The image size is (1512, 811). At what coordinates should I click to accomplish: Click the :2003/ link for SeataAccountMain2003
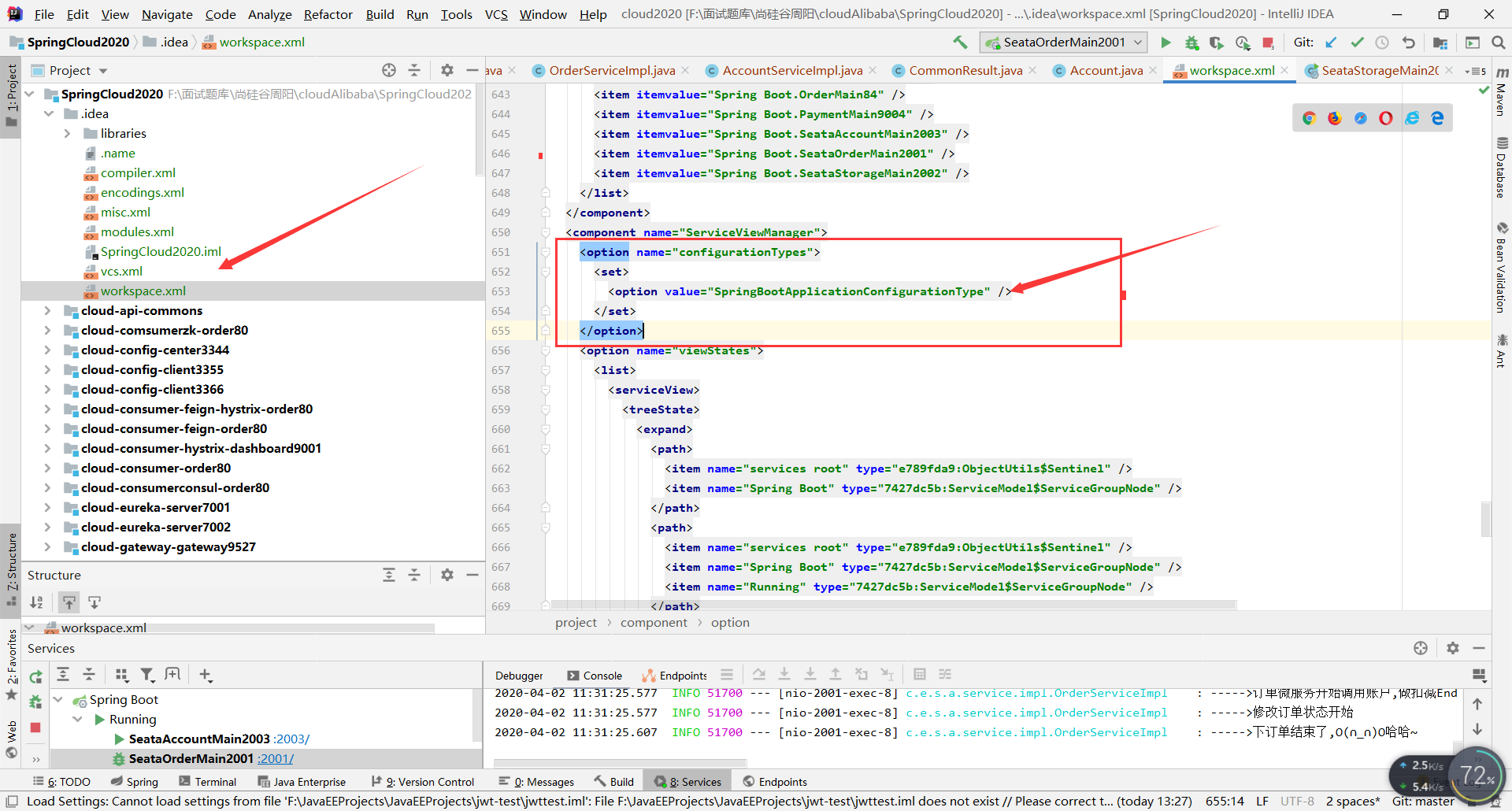[x=291, y=739]
